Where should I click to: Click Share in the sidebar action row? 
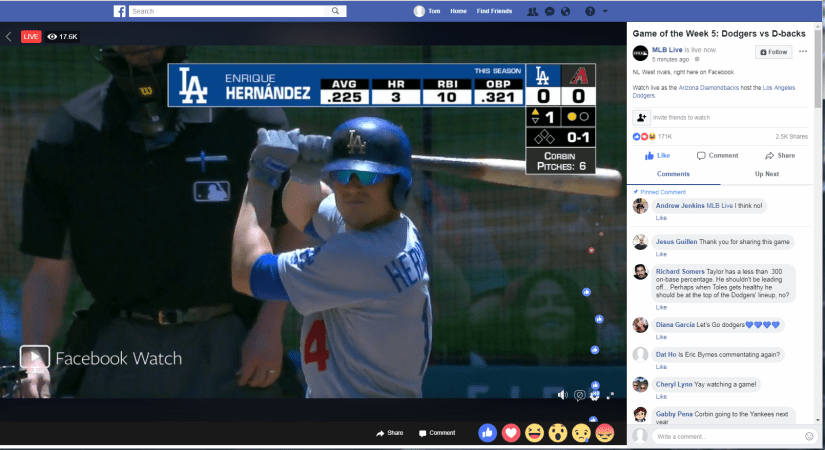(x=780, y=155)
